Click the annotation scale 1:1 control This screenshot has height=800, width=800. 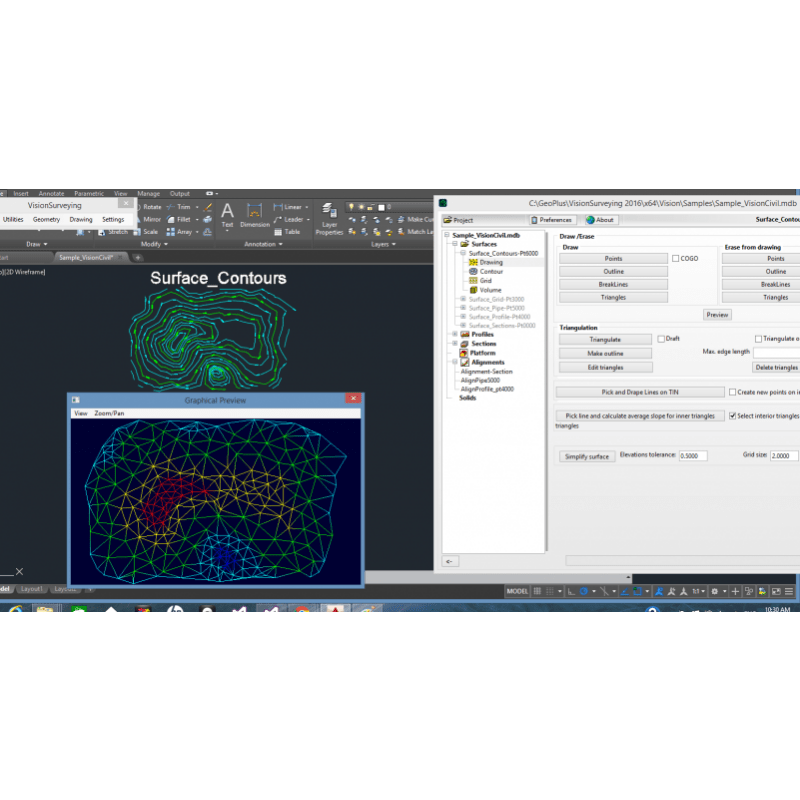point(696,591)
